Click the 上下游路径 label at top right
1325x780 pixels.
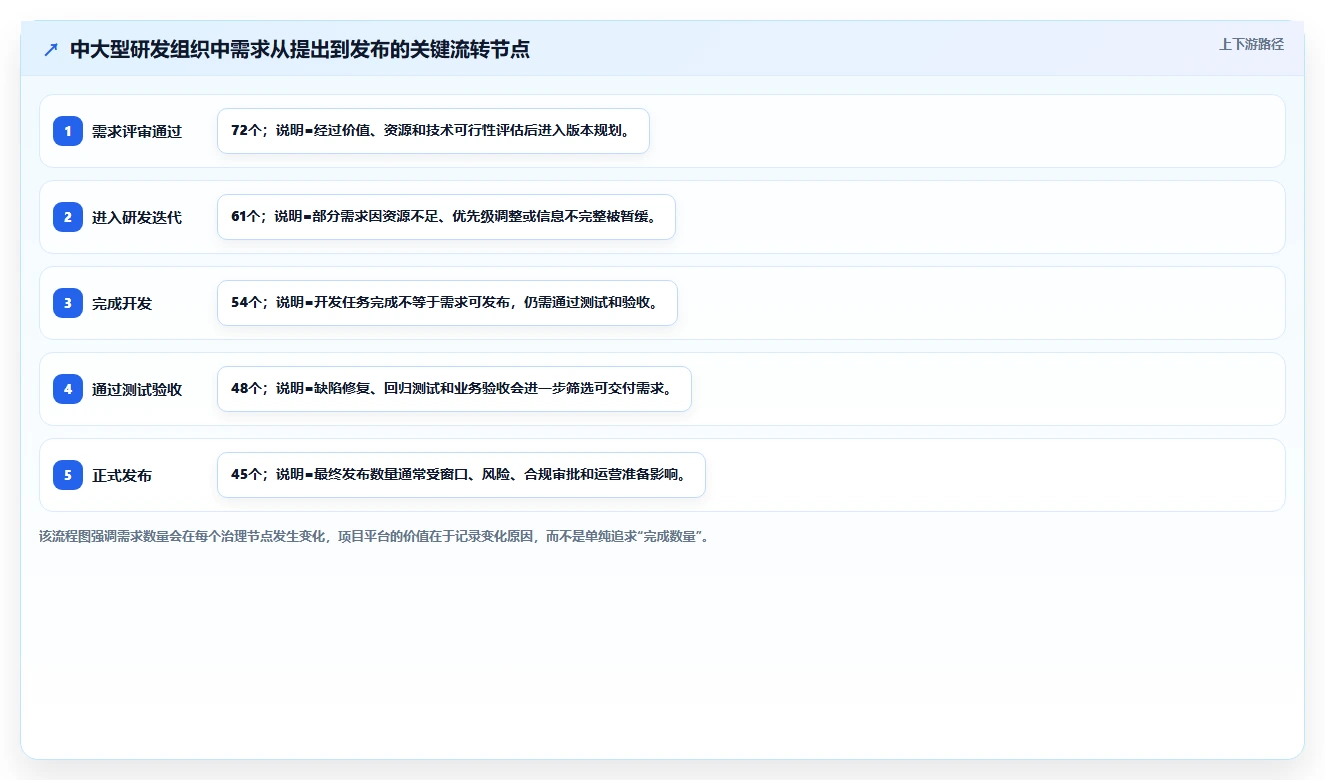pyautogui.click(x=1251, y=45)
